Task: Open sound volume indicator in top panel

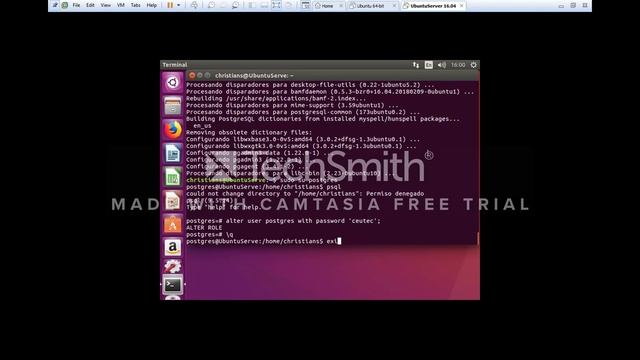Action: coord(442,65)
